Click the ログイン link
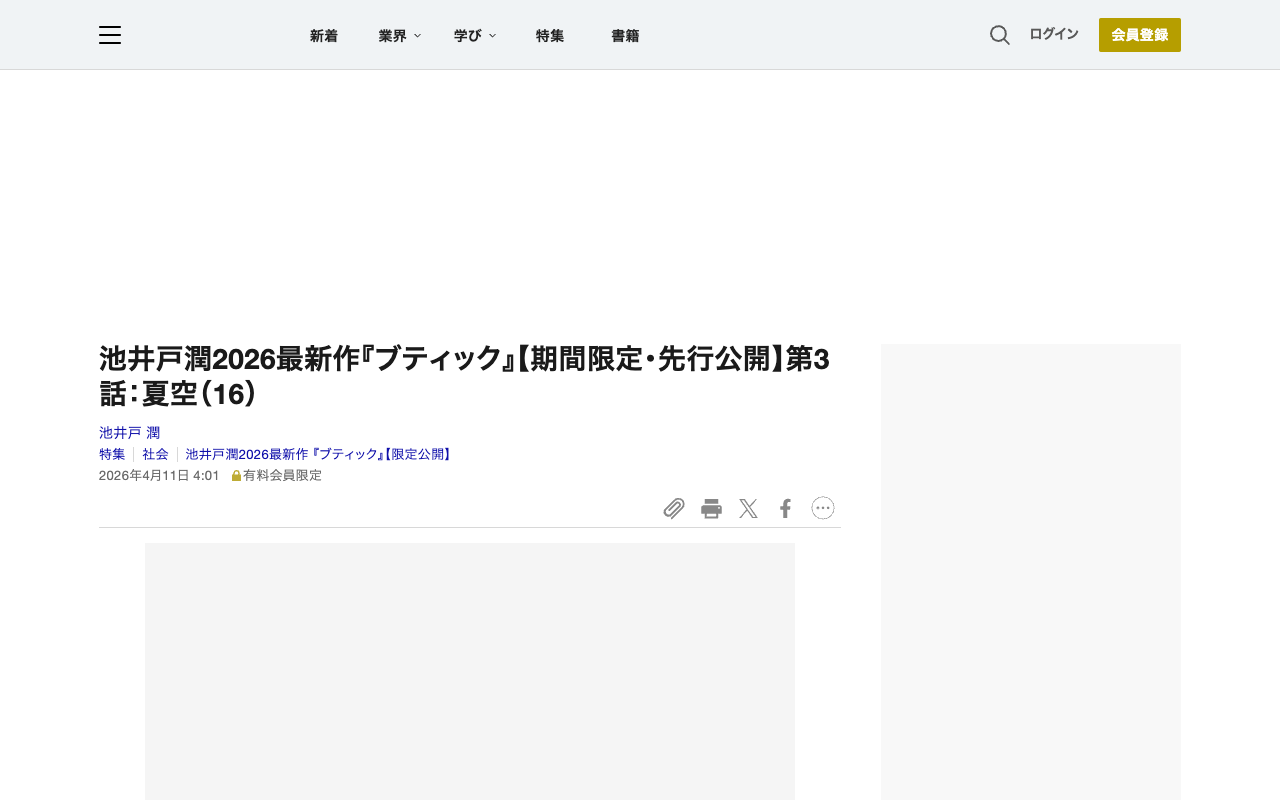The image size is (1280, 800). (x=1054, y=34)
